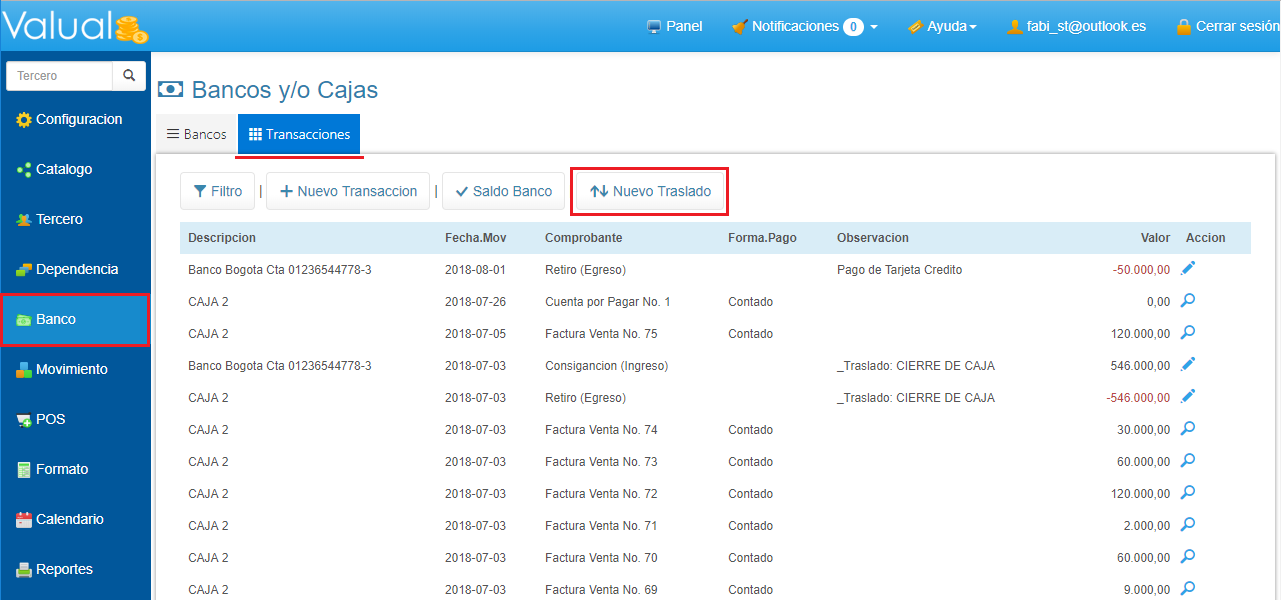Image resolution: width=1281 pixels, height=600 pixels.
Task: Click the pencil edit icon for Pago de Tarjeta Credito
Action: point(1188,268)
